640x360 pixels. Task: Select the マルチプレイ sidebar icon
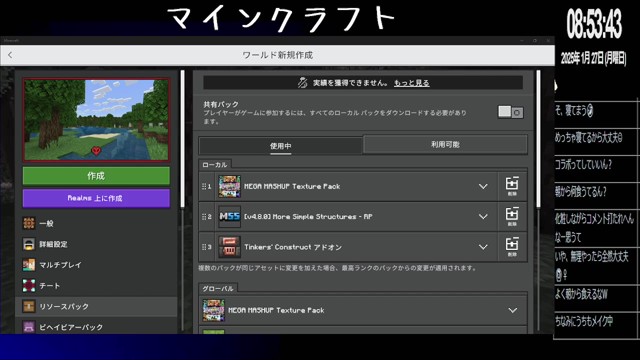click(29, 265)
